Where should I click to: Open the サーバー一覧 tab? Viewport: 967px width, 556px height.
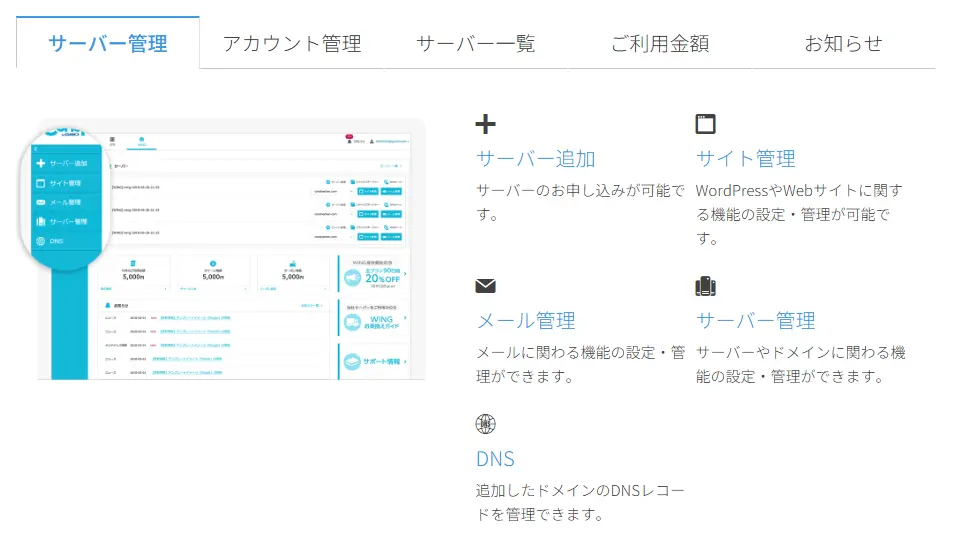(x=475, y=43)
